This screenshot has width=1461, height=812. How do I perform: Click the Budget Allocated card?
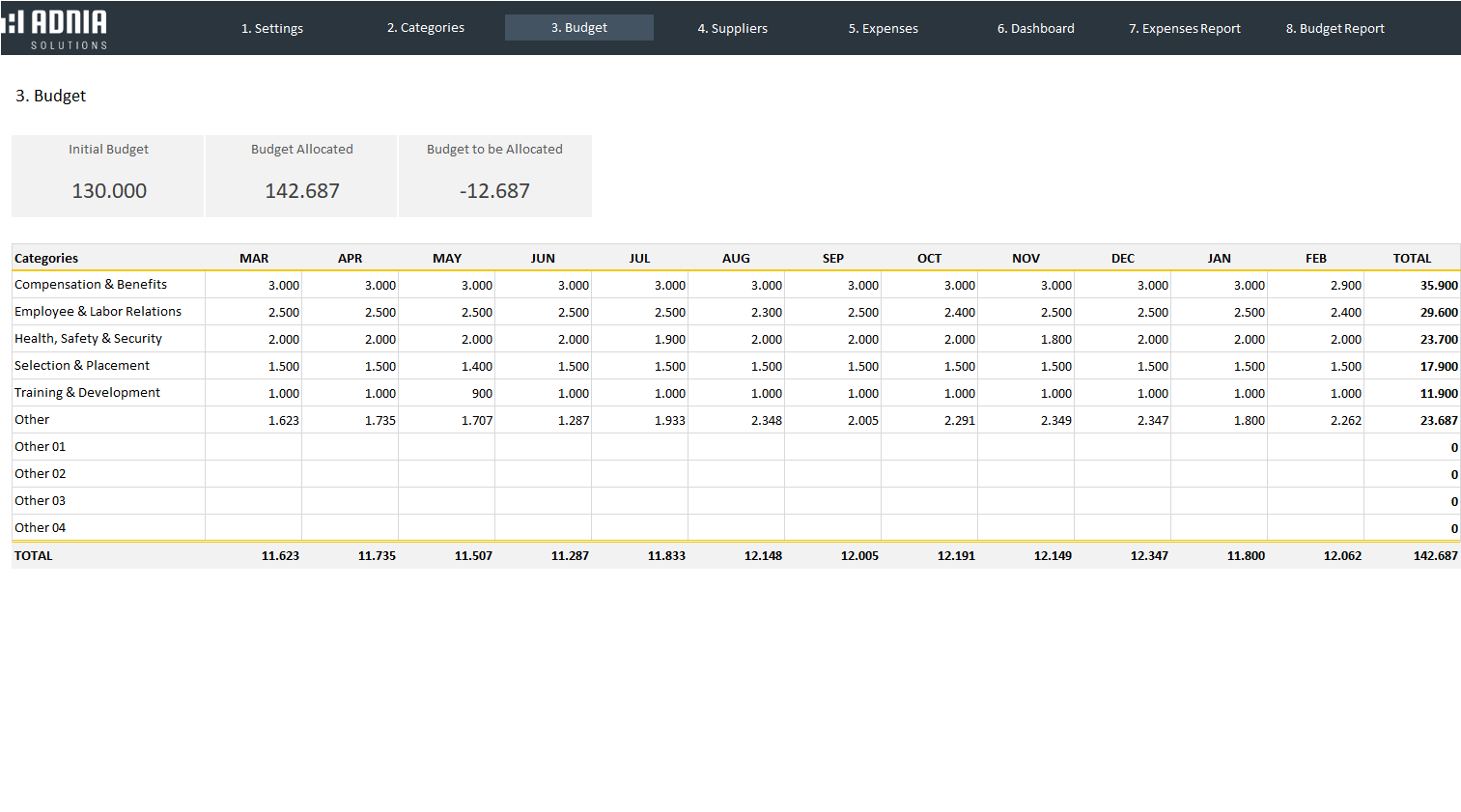[301, 176]
